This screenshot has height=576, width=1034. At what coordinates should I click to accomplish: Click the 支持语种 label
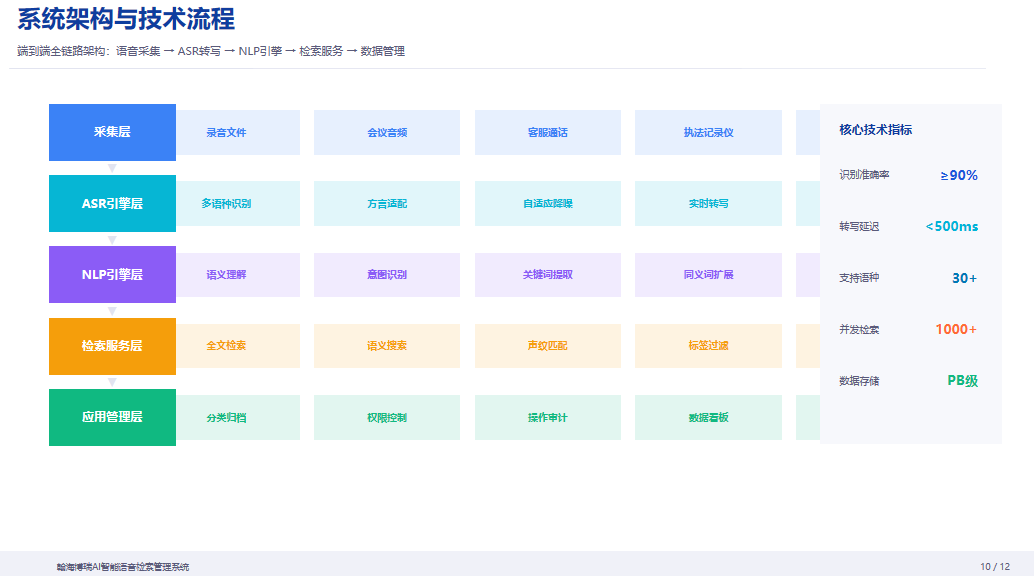tap(859, 278)
